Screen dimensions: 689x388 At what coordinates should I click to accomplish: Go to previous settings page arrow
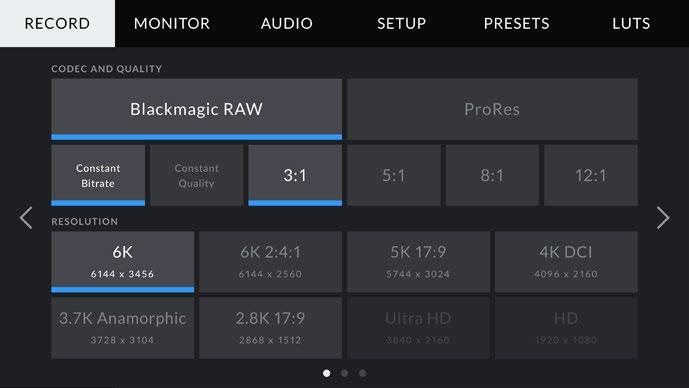(x=26, y=218)
